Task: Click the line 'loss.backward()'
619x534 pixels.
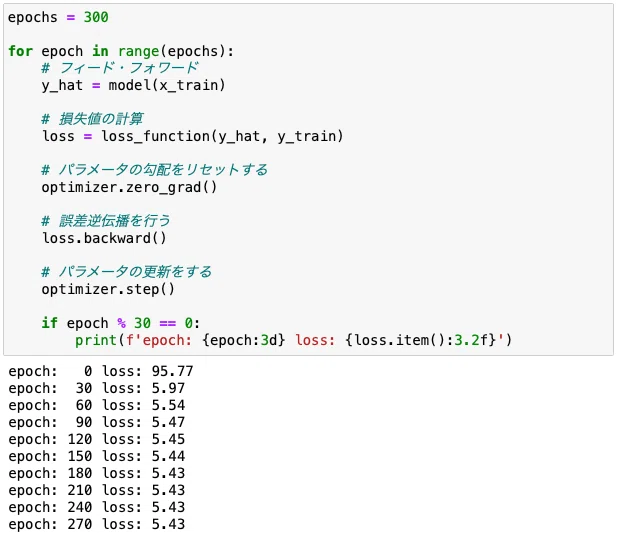Action: [104, 238]
